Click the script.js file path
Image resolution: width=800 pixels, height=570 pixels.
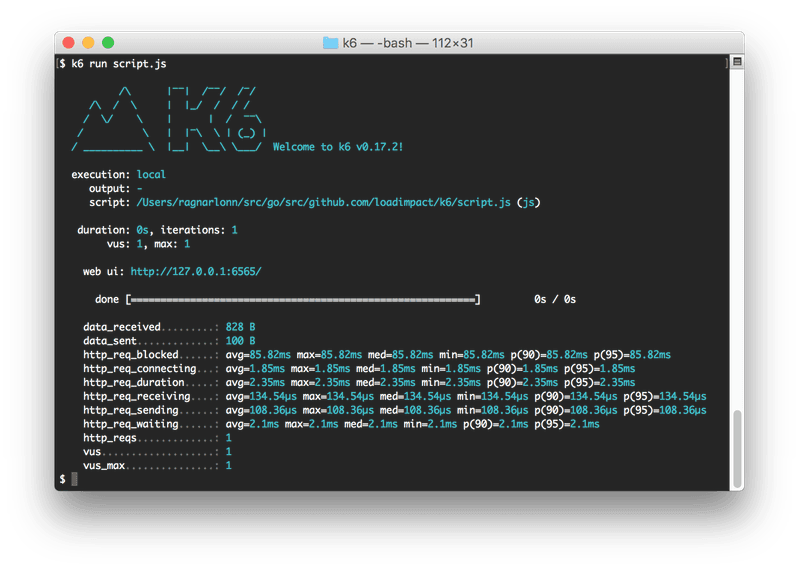323,203
